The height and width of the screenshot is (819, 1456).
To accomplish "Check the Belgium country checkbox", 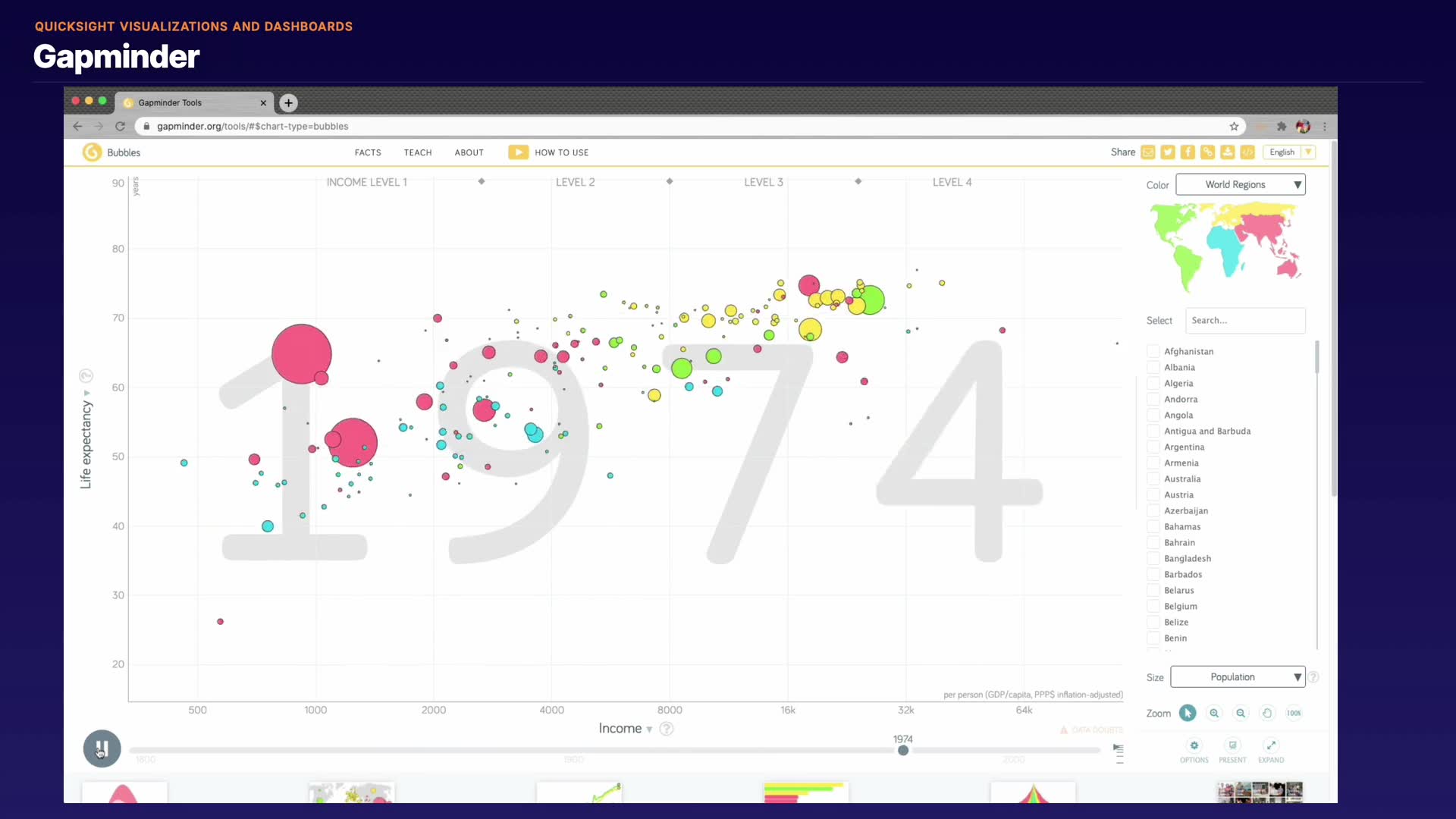I will (1153, 606).
